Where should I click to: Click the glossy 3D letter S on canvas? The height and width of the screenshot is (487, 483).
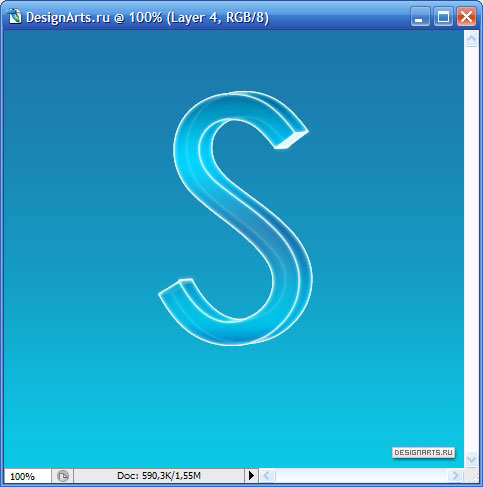(235, 218)
